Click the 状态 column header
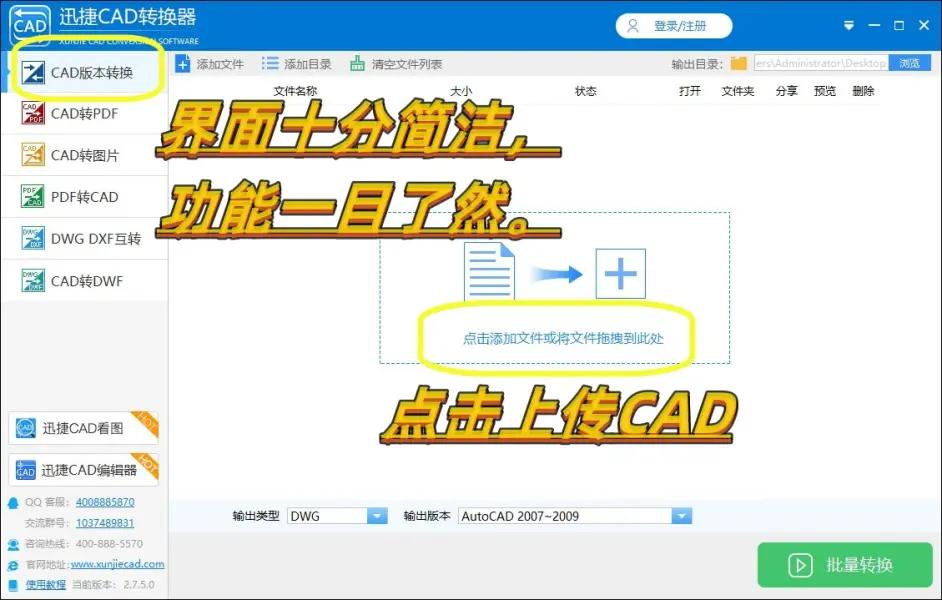Screen dimensions: 942x600 (586, 91)
